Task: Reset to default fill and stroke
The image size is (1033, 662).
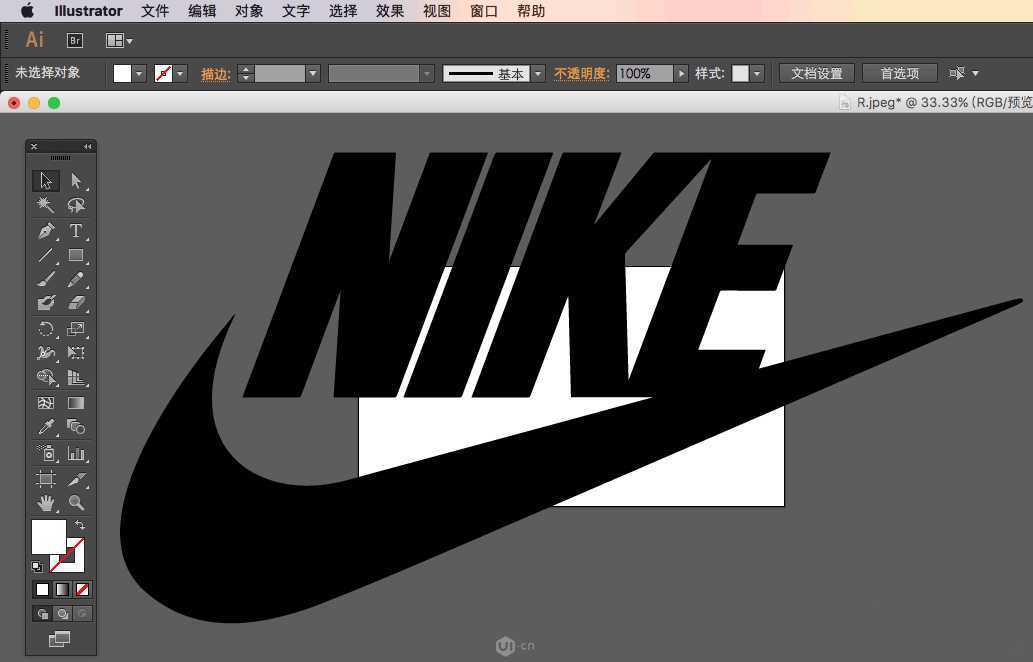Action: click(37, 566)
